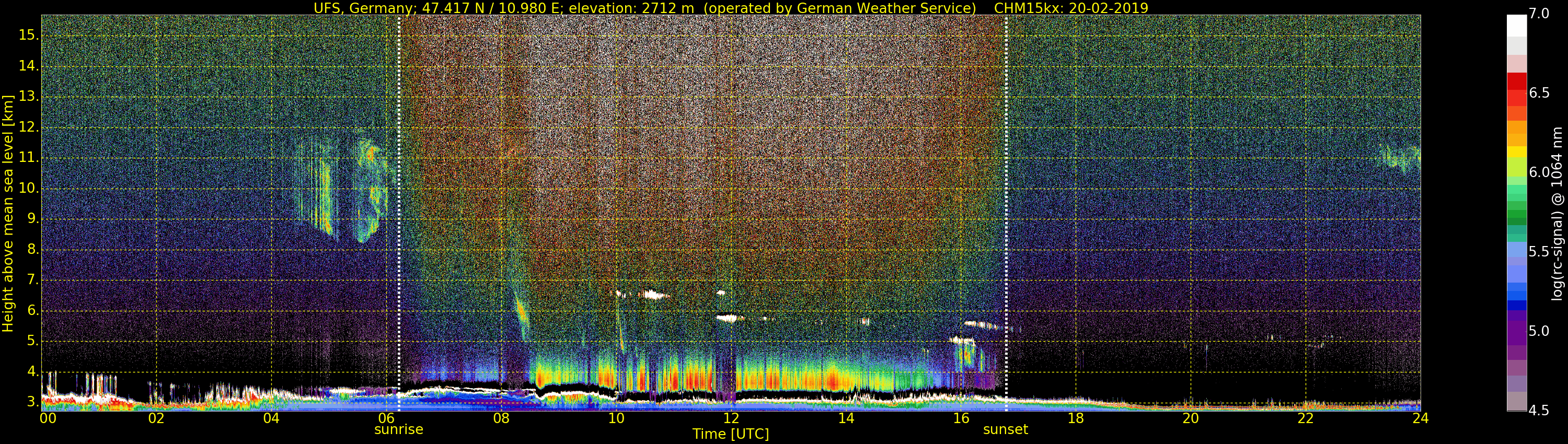Image resolution: width=1568 pixels, height=444 pixels.
Task: Click the height tick label '15.'
Action: [29, 36]
